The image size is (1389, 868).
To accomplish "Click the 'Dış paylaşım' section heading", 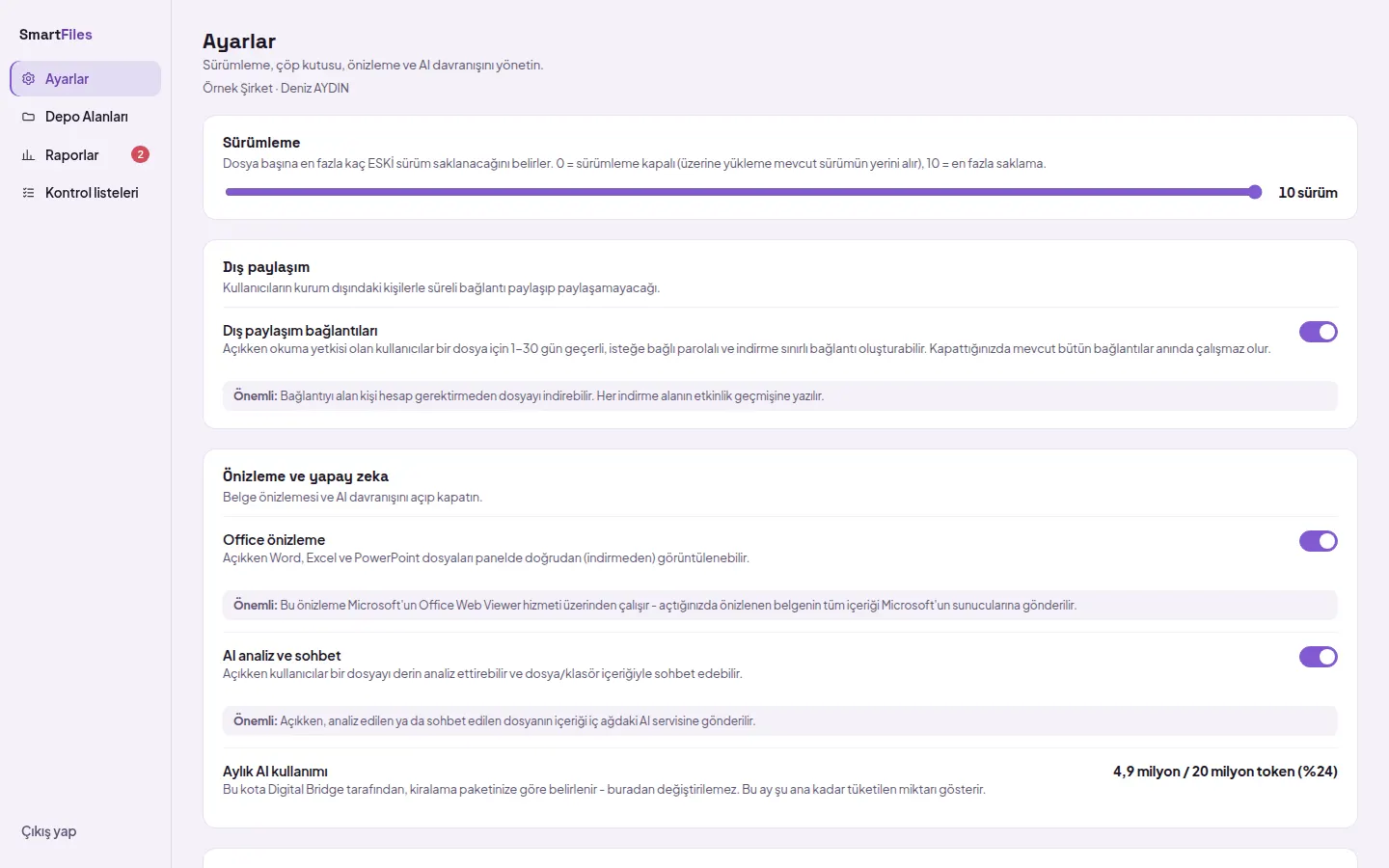I will coord(266,267).
